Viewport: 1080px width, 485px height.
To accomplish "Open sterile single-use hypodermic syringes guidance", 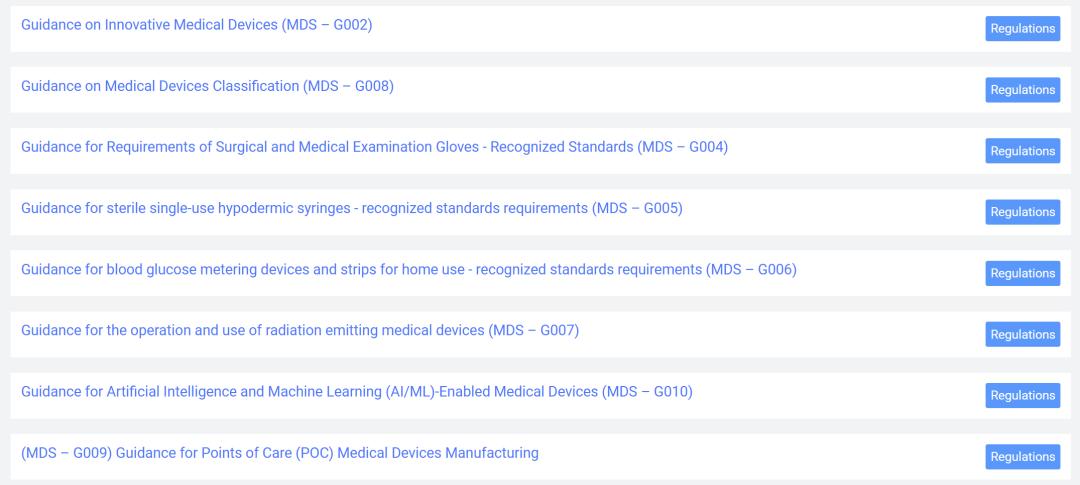I will (351, 208).
